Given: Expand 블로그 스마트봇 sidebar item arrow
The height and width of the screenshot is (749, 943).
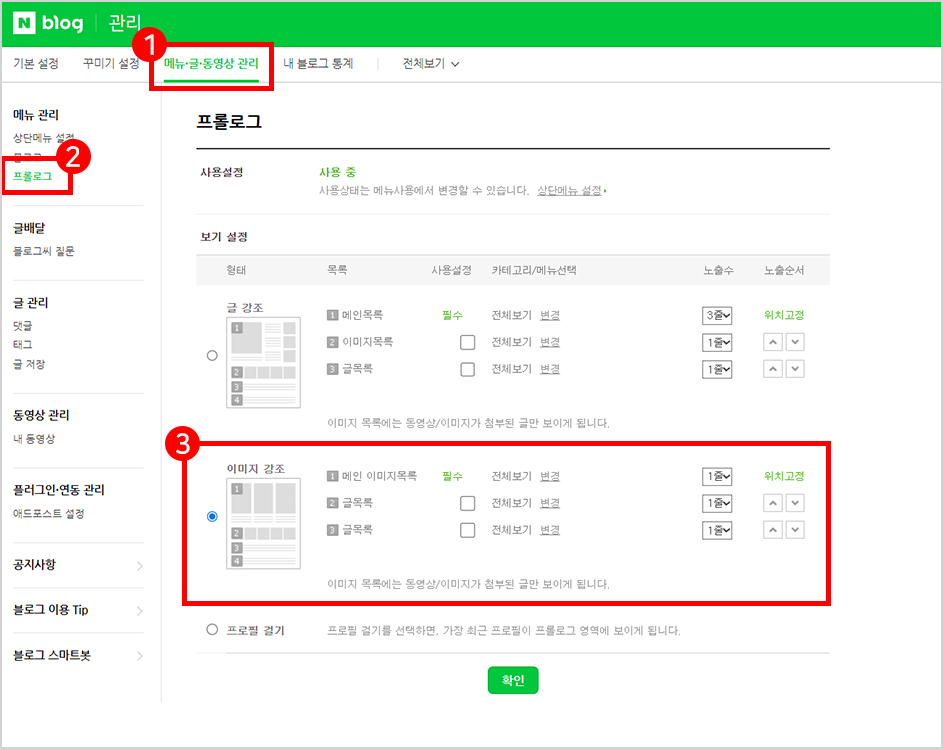Looking at the screenshot, I should pos(139,656).
